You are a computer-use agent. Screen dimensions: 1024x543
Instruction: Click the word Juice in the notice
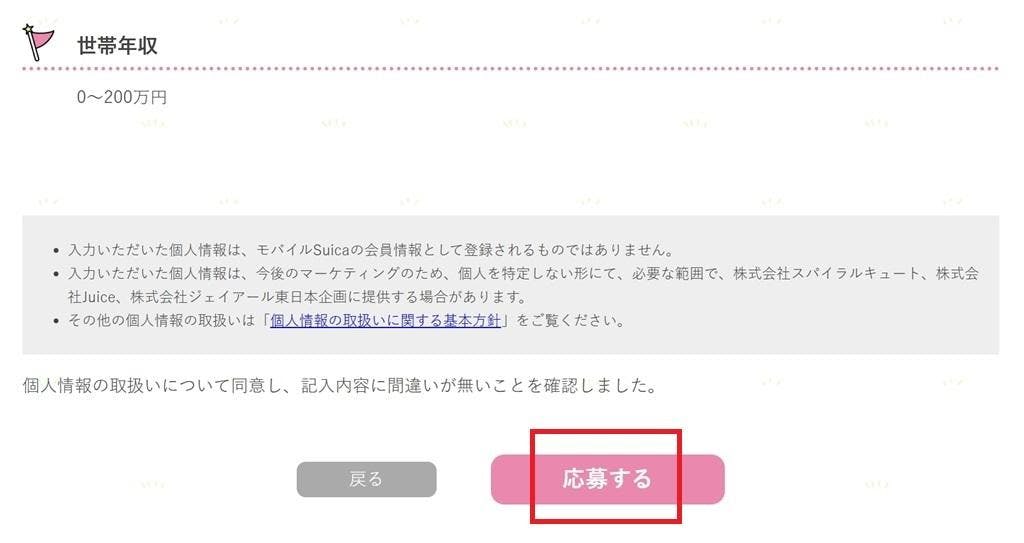click(99, 297)
